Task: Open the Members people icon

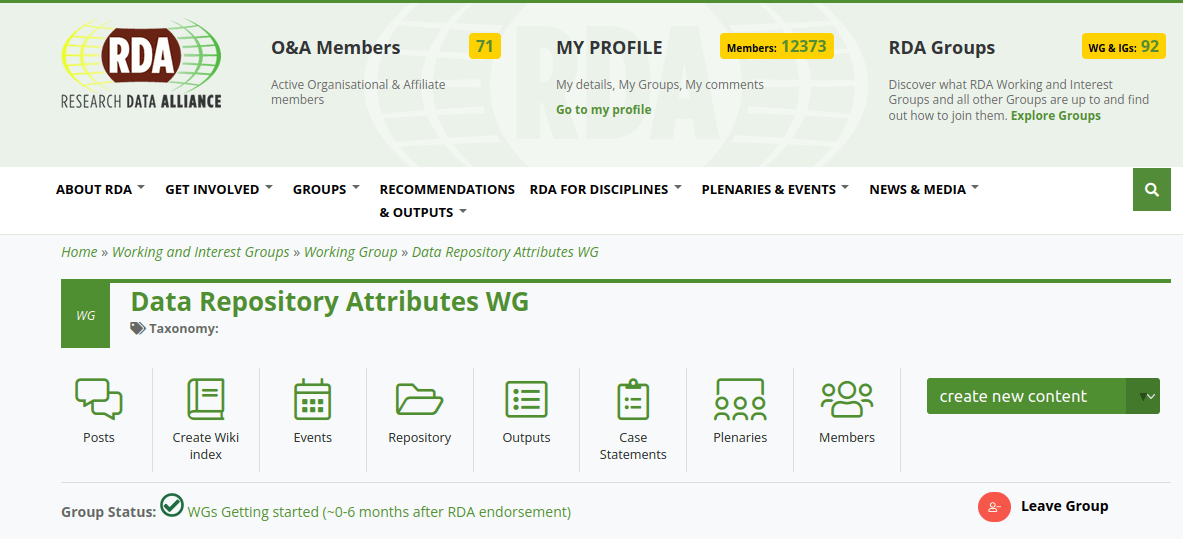Action: (x=847, y=399)
